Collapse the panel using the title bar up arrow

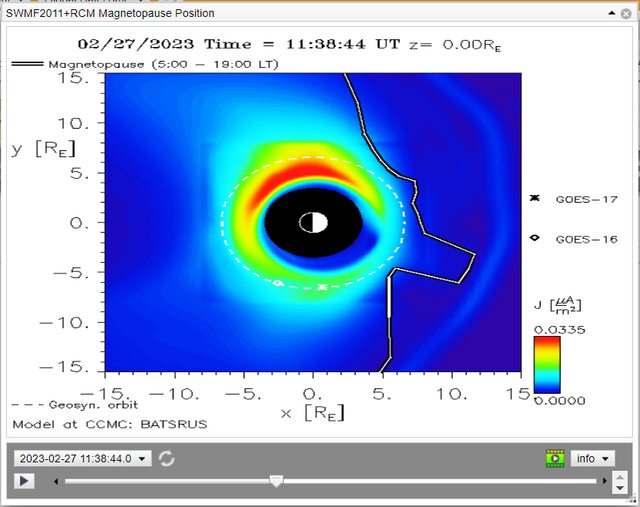(611, 13)
